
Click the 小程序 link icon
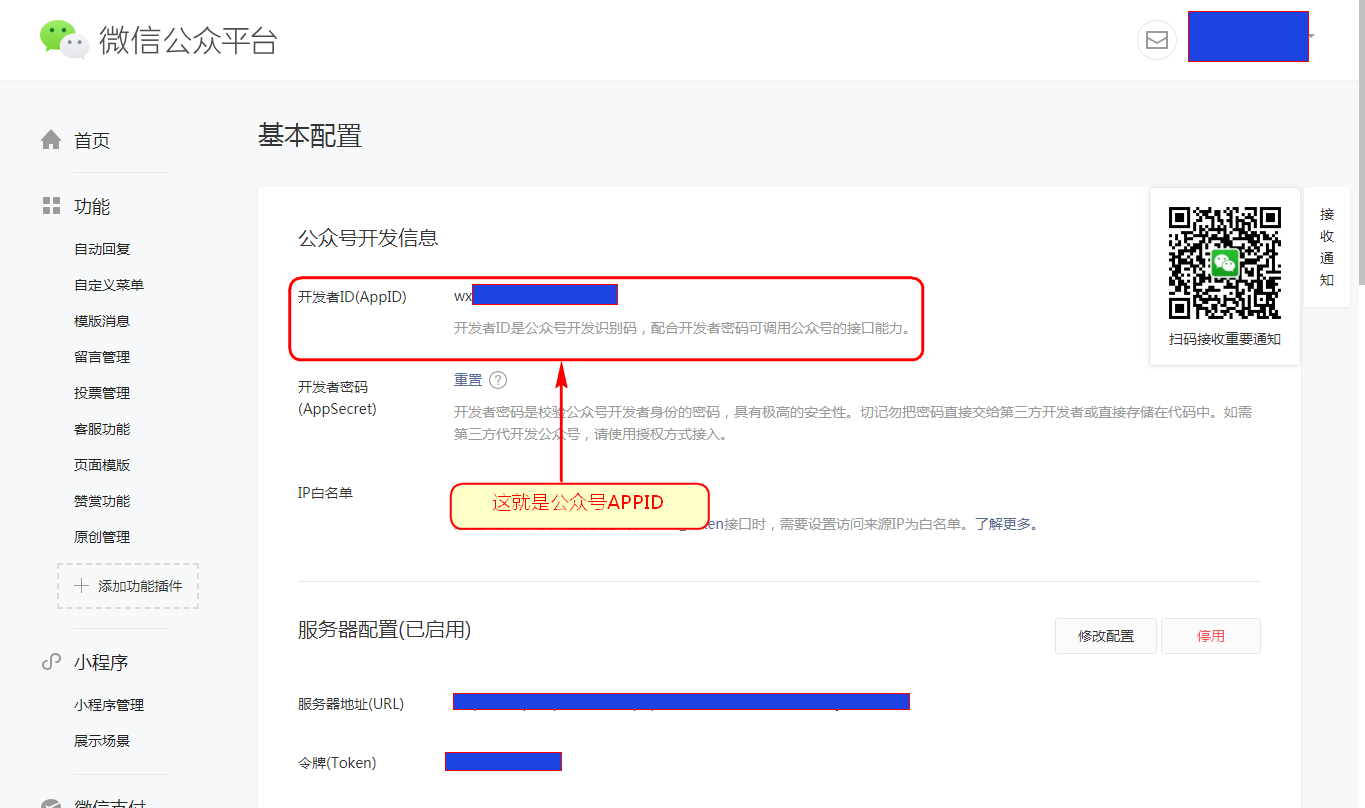tap(51, 662)
